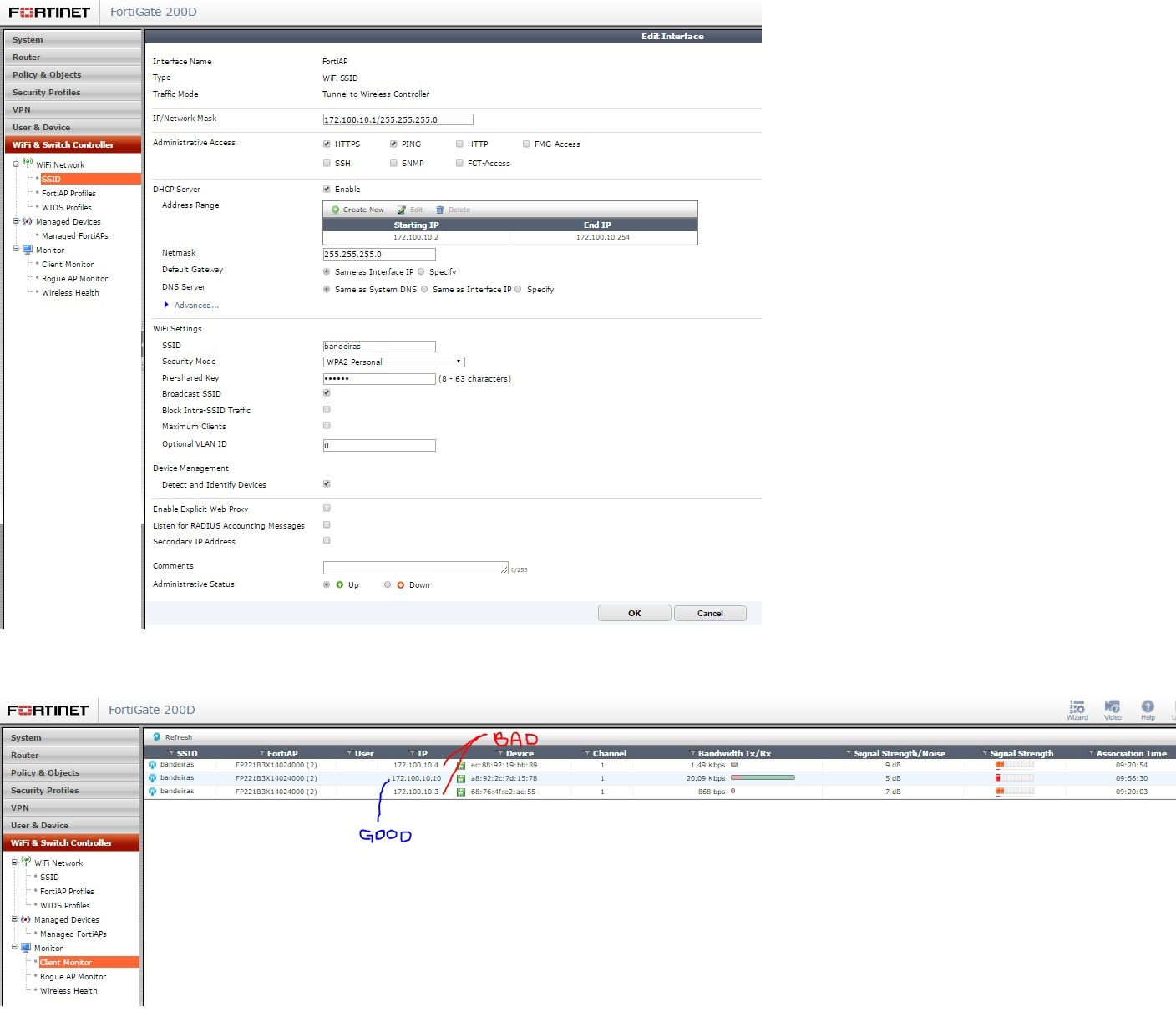Click the Cancel button

[x=710, y=613]
